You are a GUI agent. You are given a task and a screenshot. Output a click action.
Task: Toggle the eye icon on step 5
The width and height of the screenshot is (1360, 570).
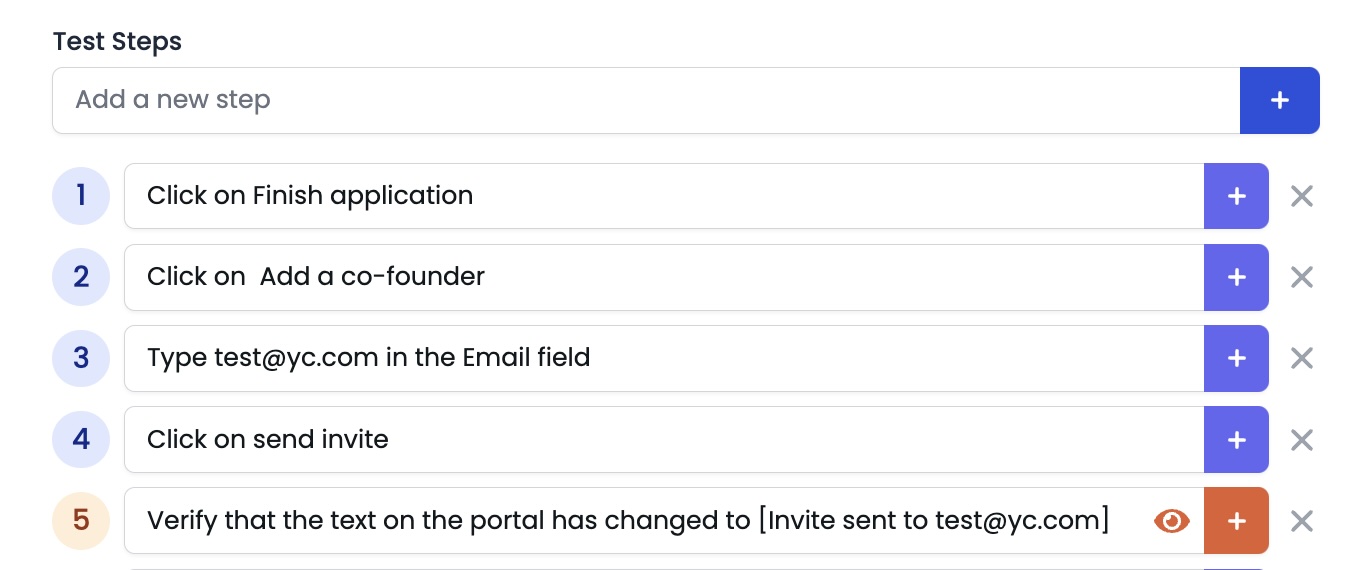pos(1172,520)
